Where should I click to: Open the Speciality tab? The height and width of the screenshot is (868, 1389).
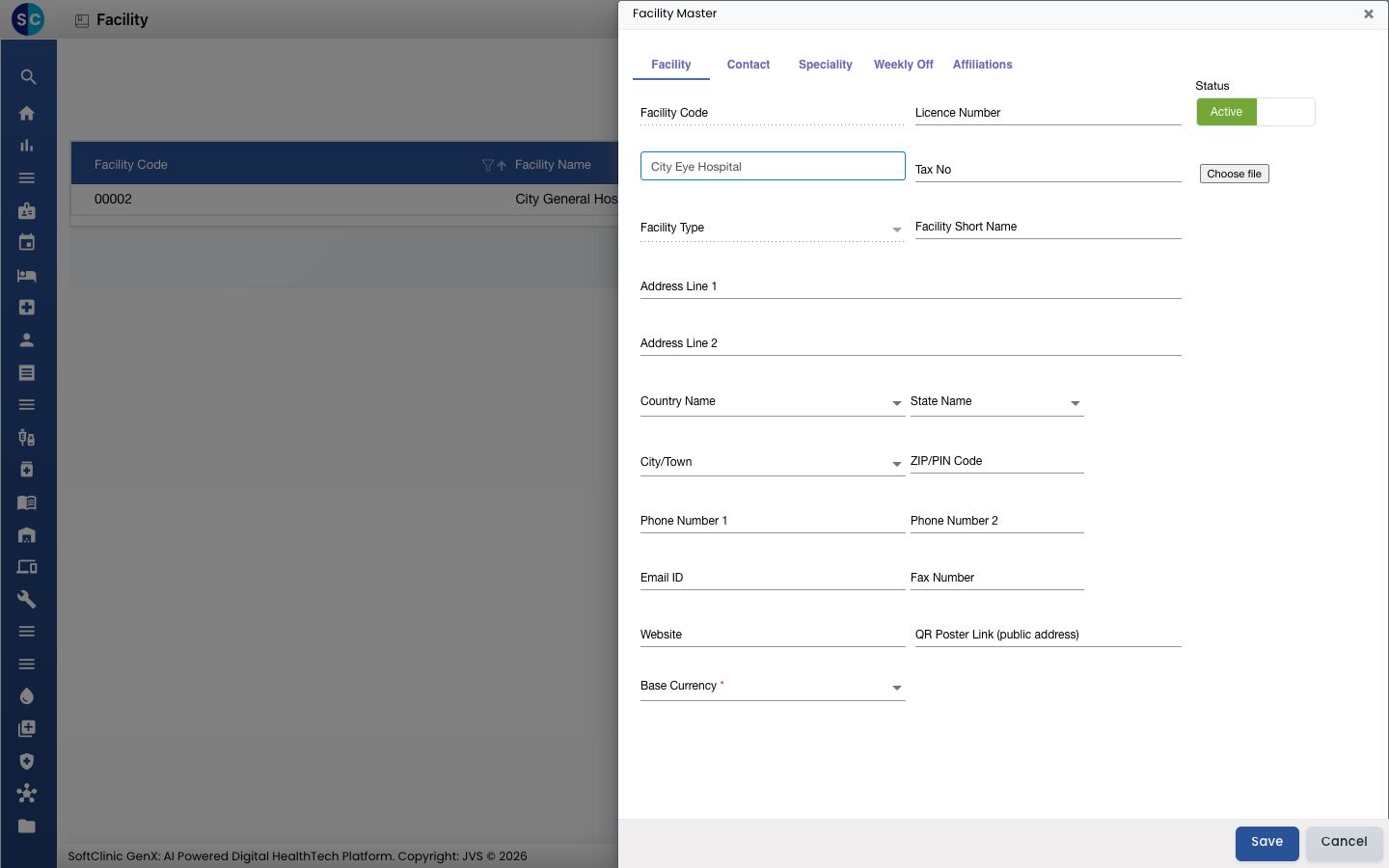tap(826, 65)
